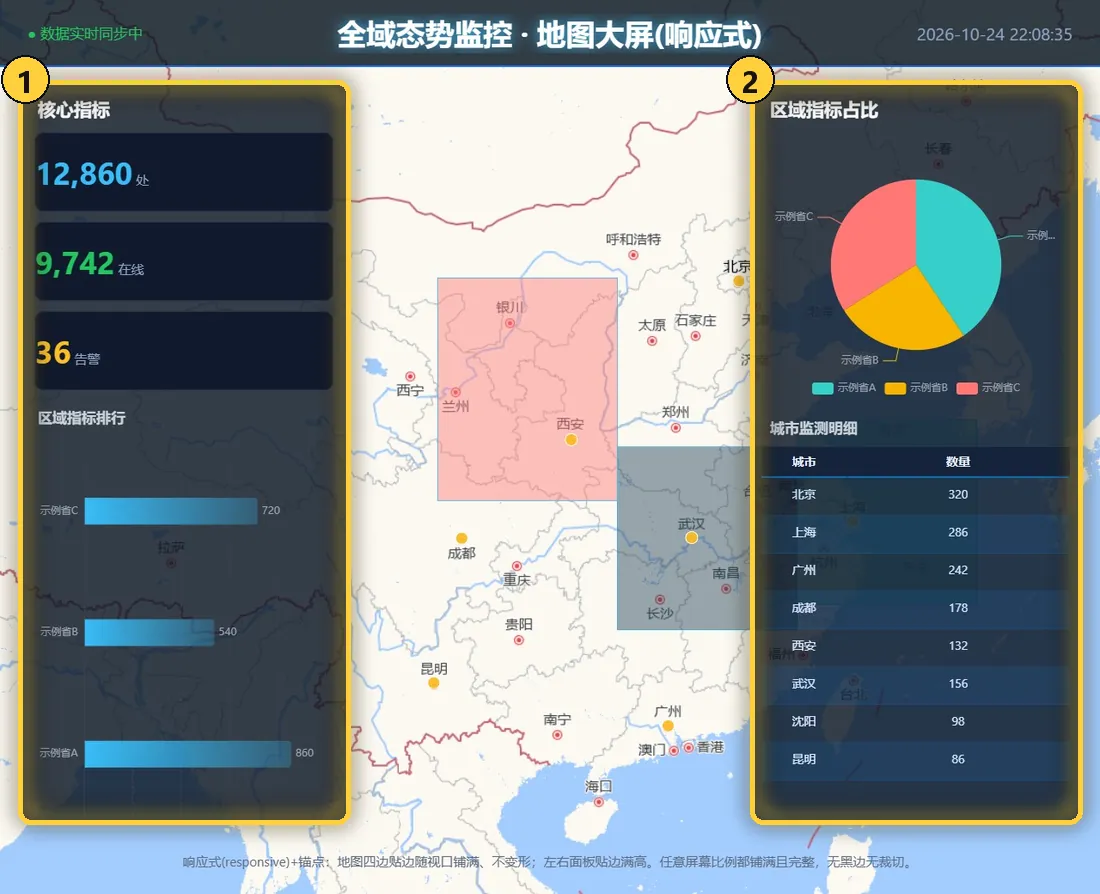Select the 上海 row in the city table

click(x=915, y=533)
